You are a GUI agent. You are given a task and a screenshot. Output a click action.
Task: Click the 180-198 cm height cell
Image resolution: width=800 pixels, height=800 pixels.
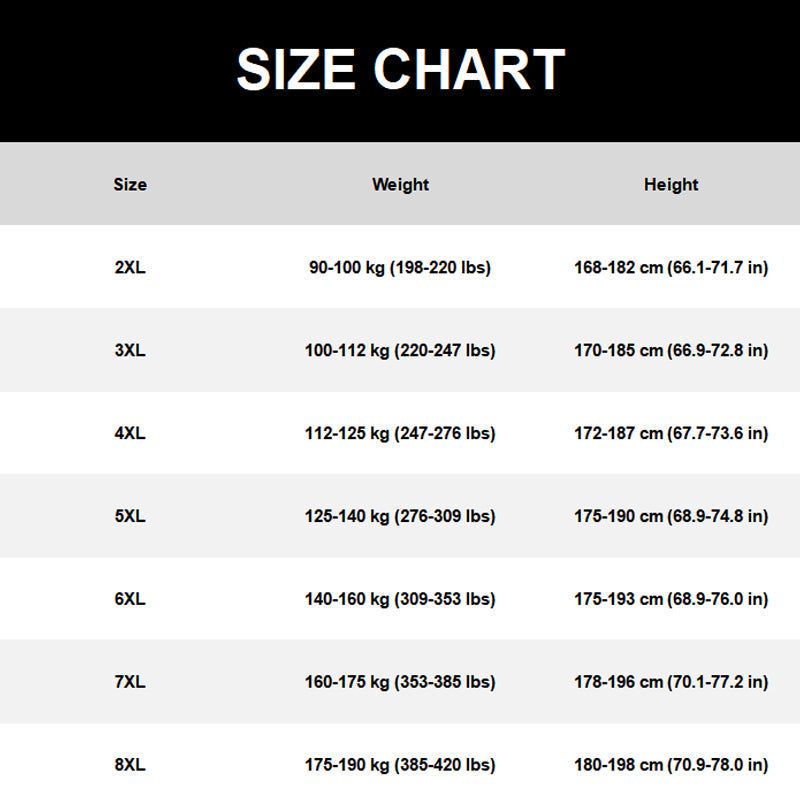tap(671, 765)
